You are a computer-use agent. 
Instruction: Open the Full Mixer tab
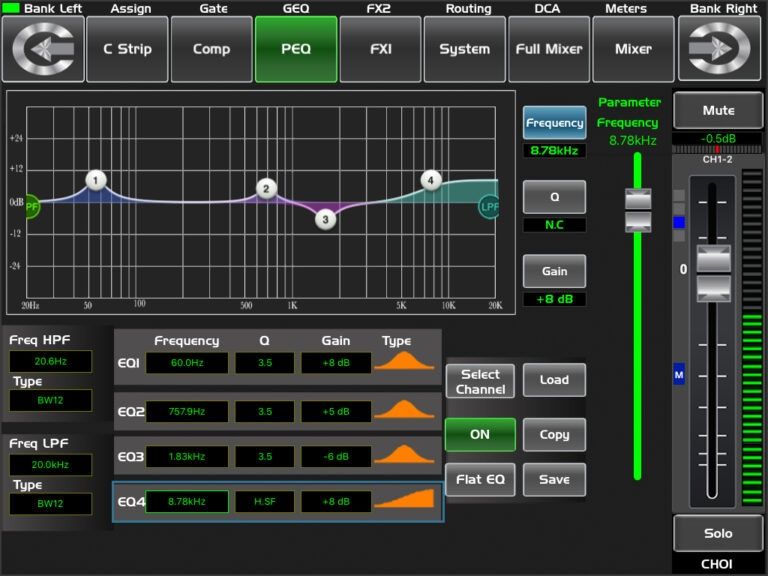549,49
